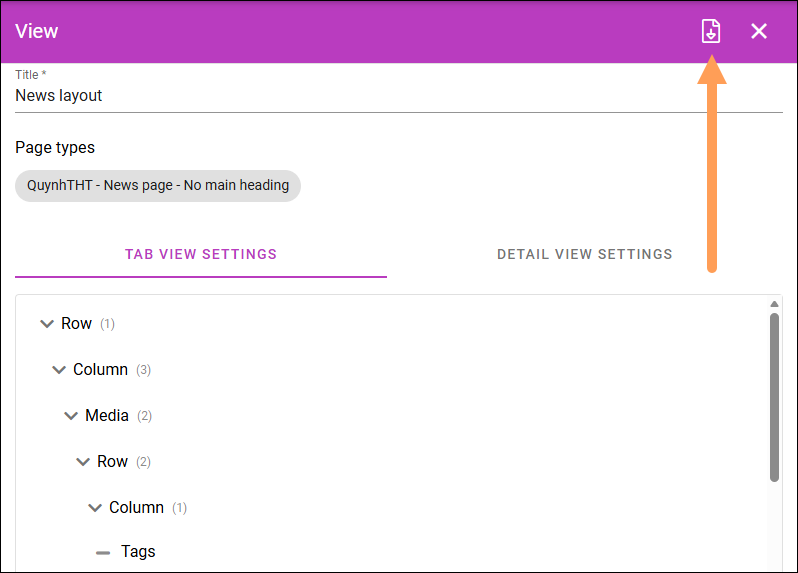Click the export file download icon
This screenshot has height=573, width=798.
710,31
